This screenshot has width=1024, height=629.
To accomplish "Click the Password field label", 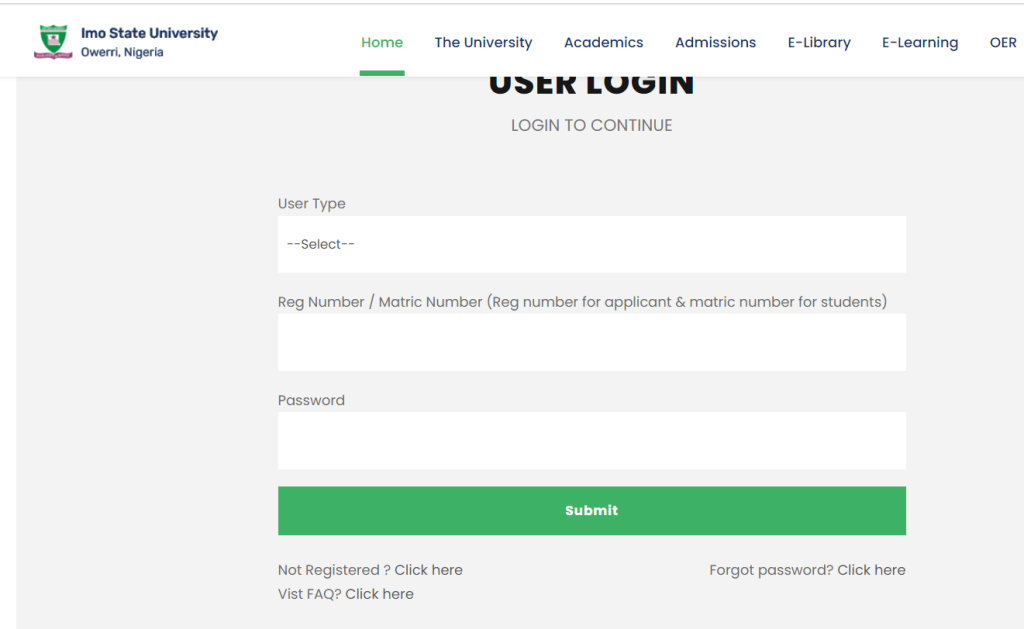I will 311,400.
